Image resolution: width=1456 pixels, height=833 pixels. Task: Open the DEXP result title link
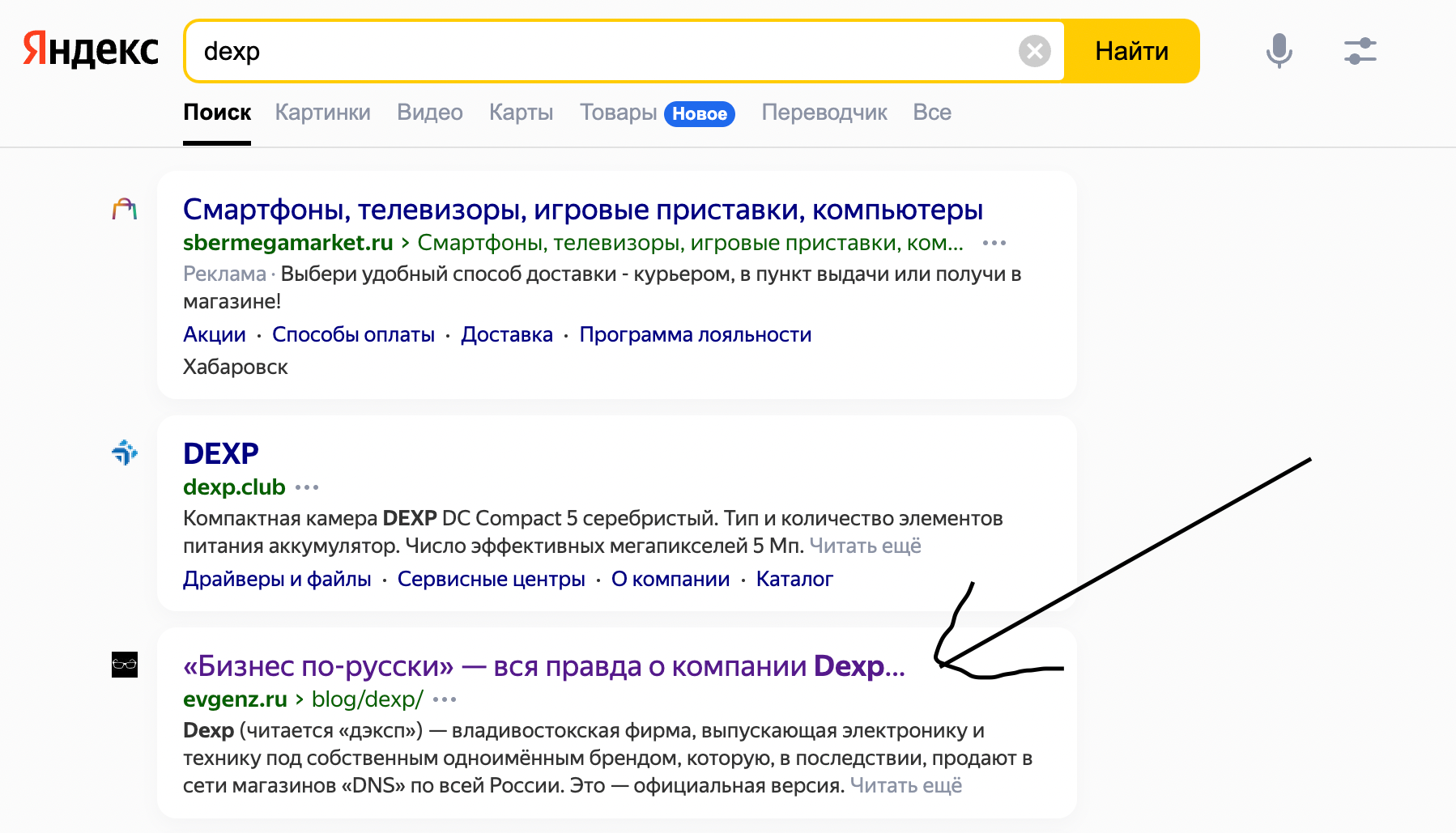coord(220,453)
